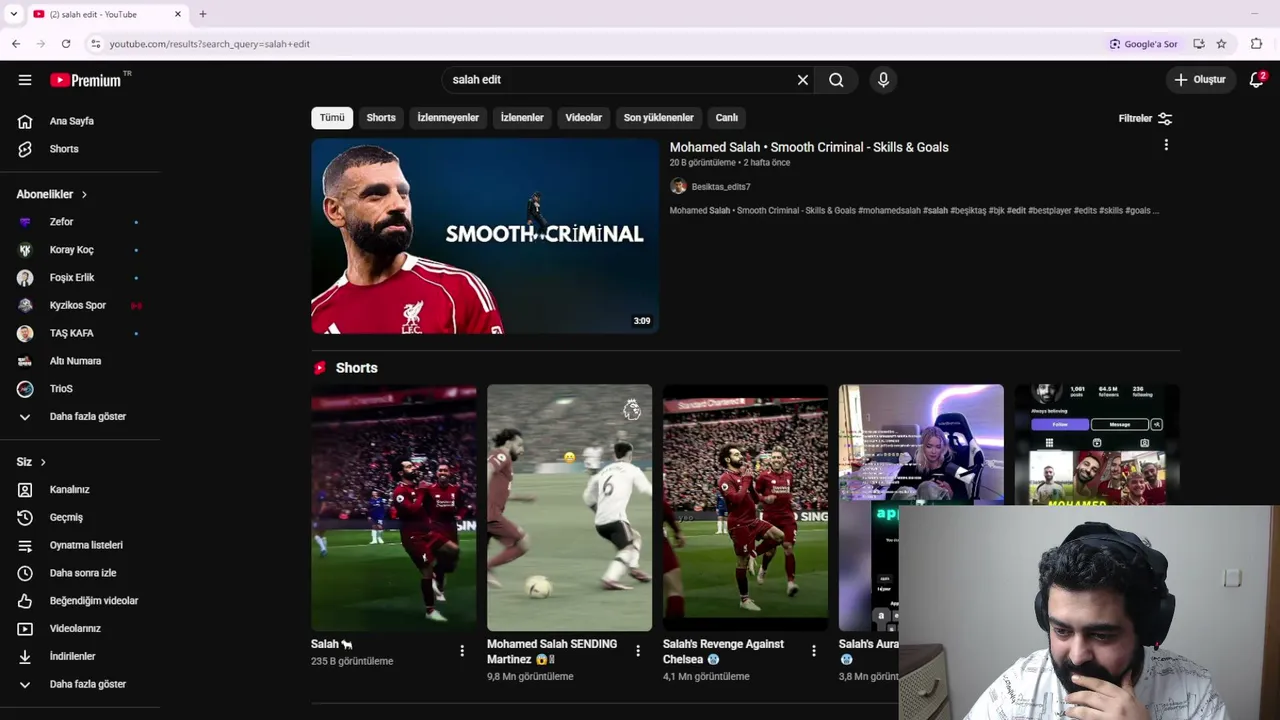Viewport: 1280px width, 720px height.
Task: Open notifications bell
Action: point(1256,80)
